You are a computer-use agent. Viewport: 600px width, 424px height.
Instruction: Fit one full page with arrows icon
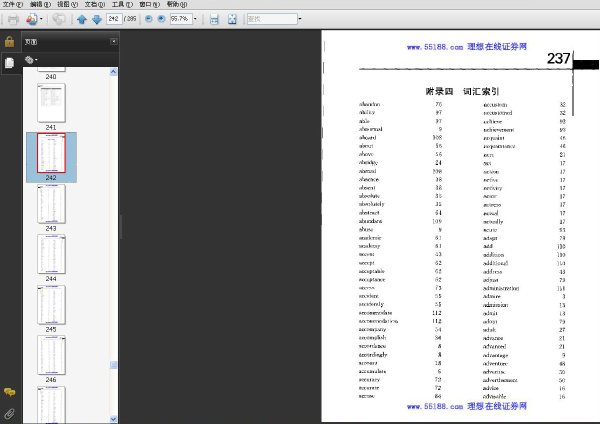(232, 19)
